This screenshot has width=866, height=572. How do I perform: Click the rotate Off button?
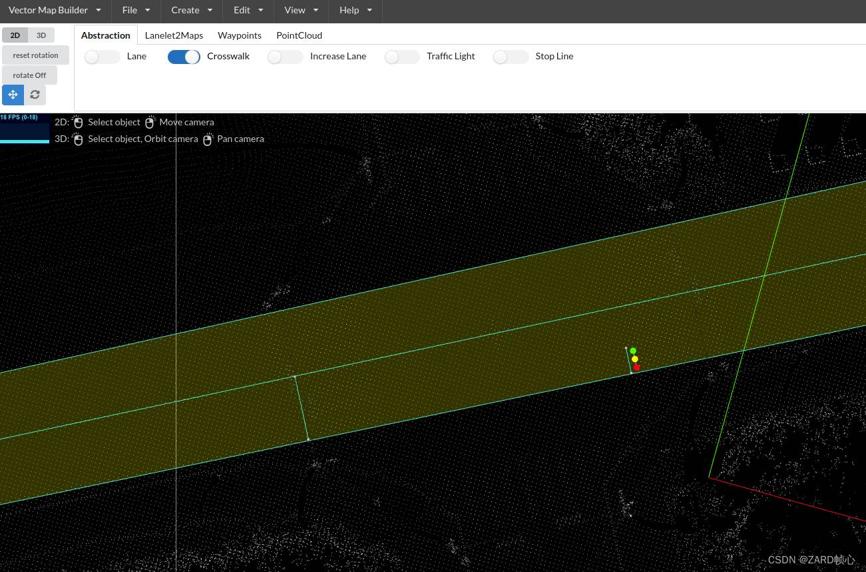(30, 75)
